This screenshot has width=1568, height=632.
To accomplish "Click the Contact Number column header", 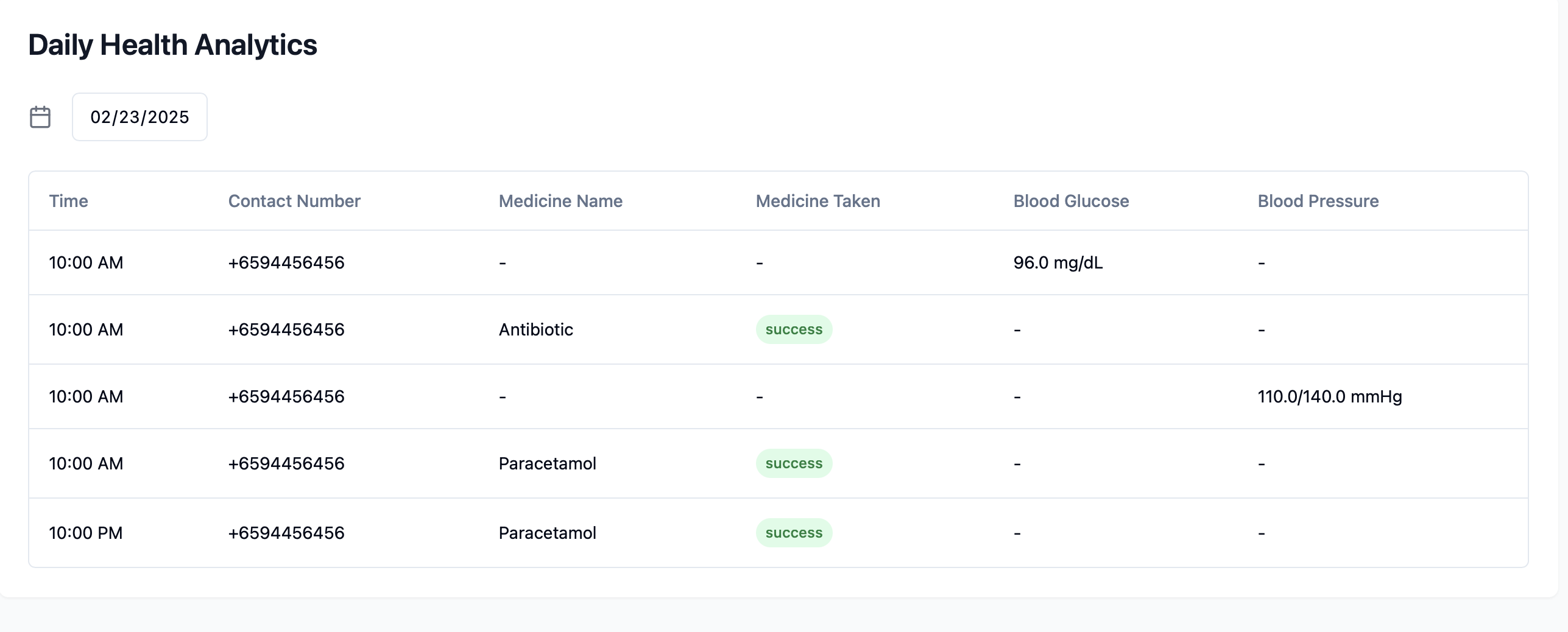I will (294, 201).
